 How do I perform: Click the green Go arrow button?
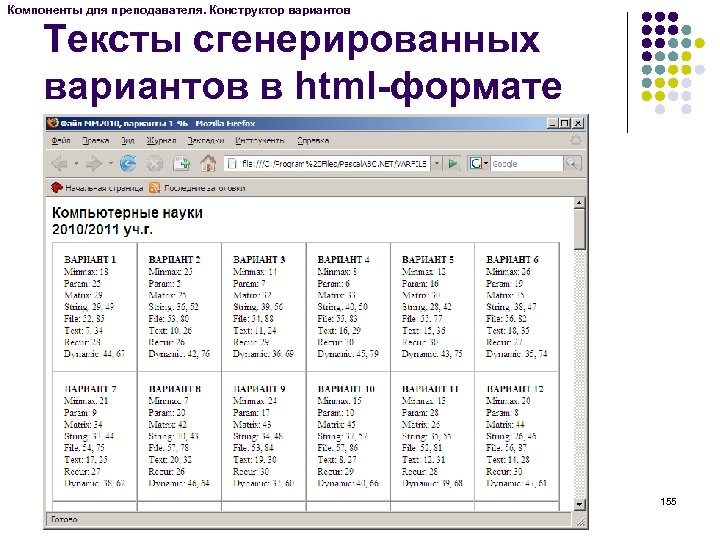point(453,163)
